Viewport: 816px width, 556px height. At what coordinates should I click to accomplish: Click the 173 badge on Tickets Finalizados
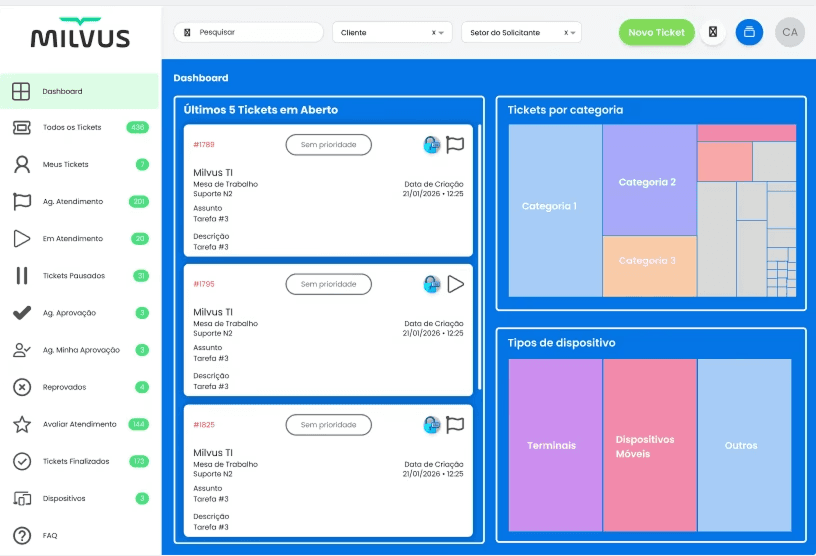point(139,461)
